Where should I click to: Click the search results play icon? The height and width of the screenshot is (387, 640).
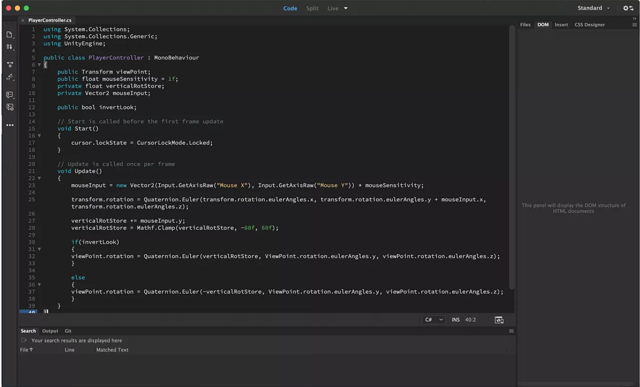click(x=24, y=340)
